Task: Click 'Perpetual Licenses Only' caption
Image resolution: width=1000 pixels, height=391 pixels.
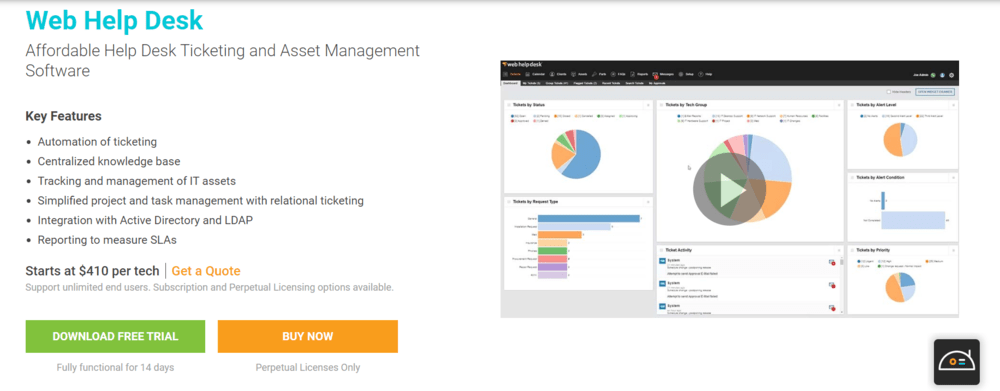Action: [x=307, y=367]
